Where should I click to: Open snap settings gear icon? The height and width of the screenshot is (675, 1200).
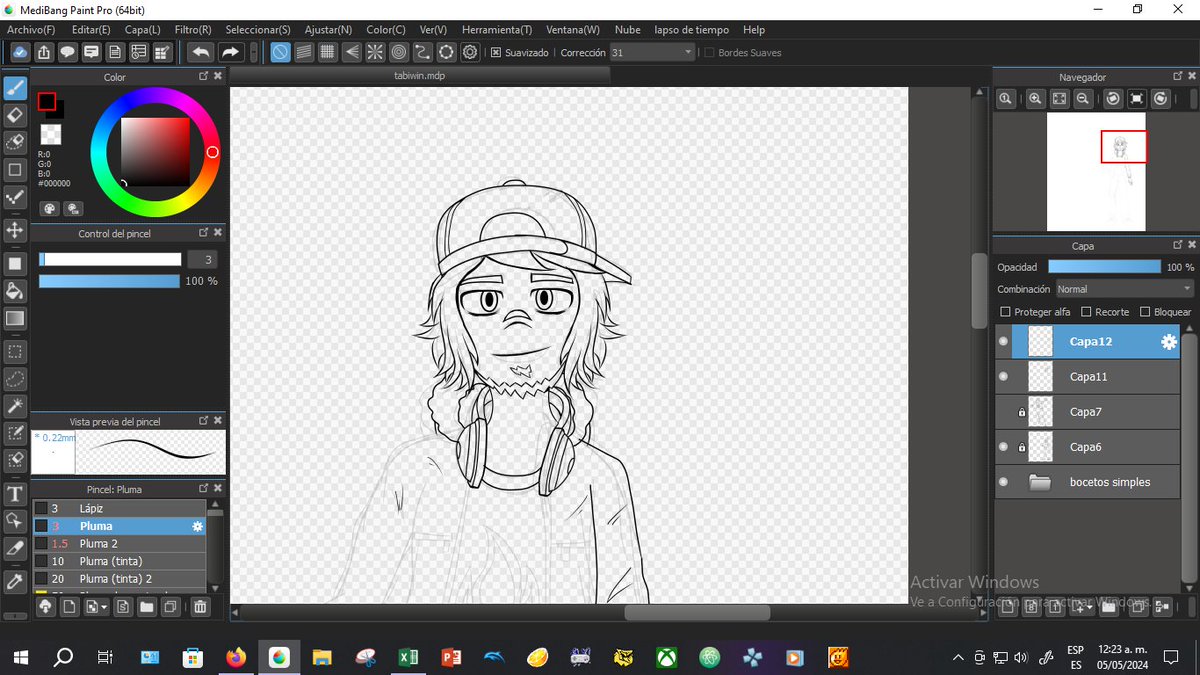click(x=470, y=52)
